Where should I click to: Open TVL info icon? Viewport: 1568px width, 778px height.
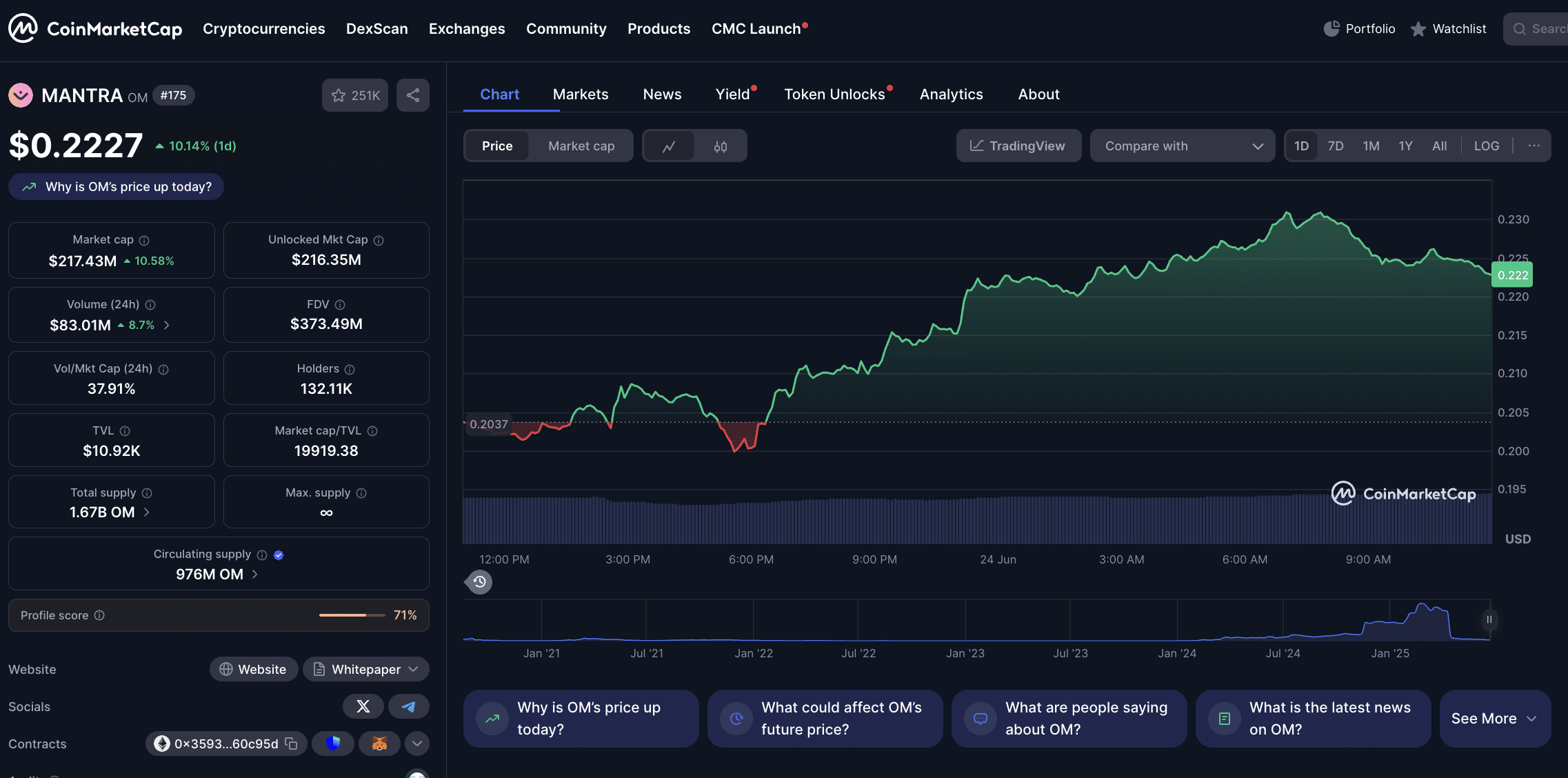pyautogui.click(x=125, y=431)
